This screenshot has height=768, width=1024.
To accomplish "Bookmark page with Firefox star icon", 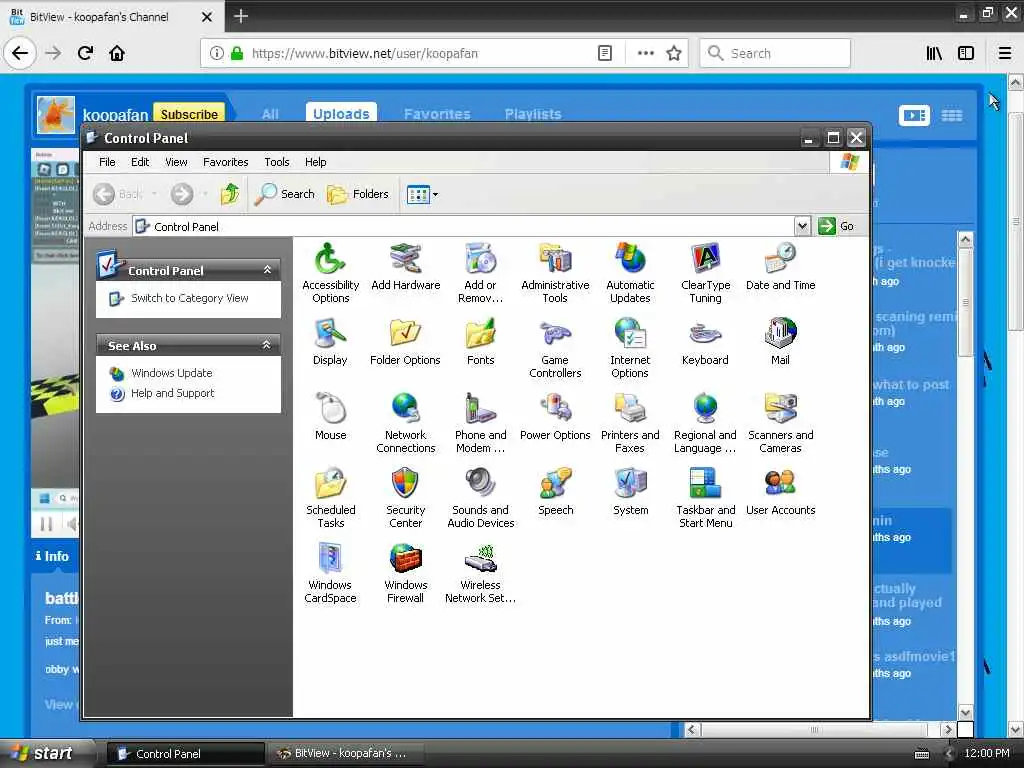I will click(674, 54).
